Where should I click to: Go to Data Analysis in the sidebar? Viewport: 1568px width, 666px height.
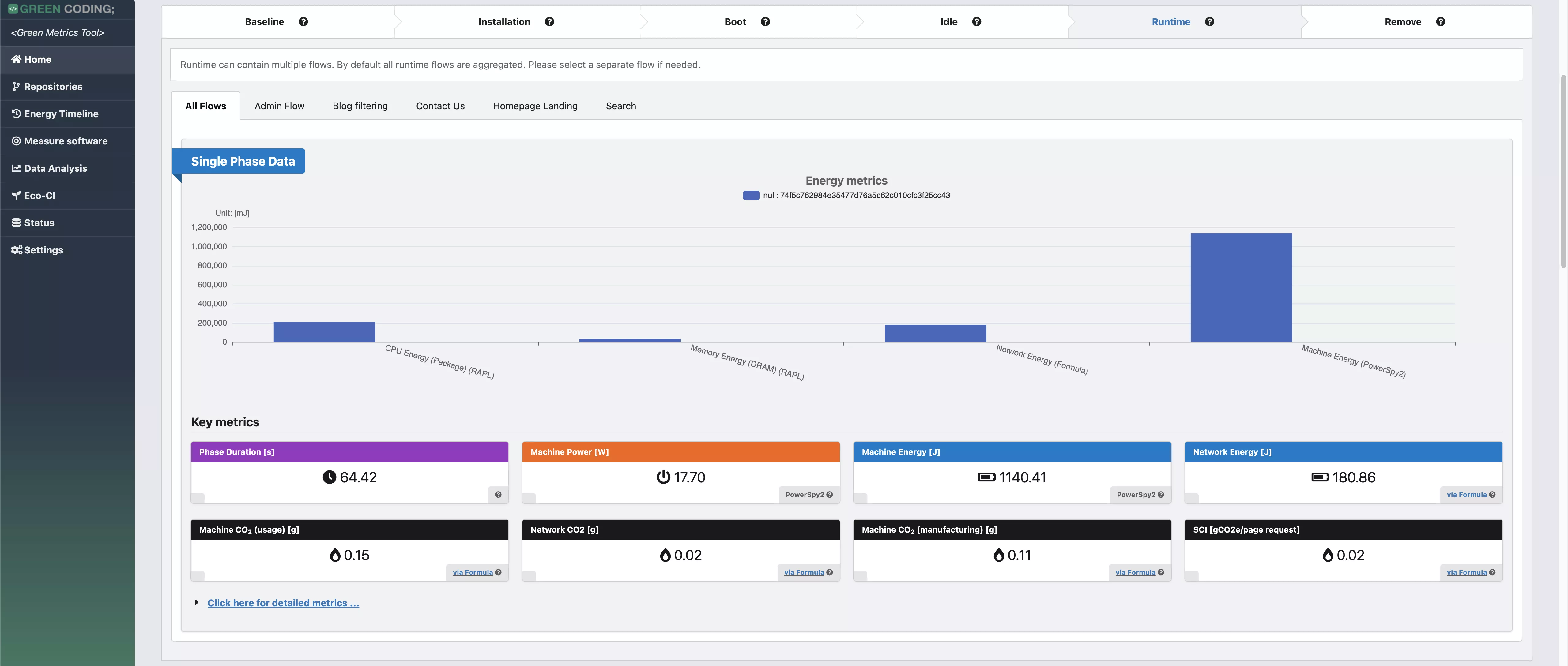(x=55, y=168)
